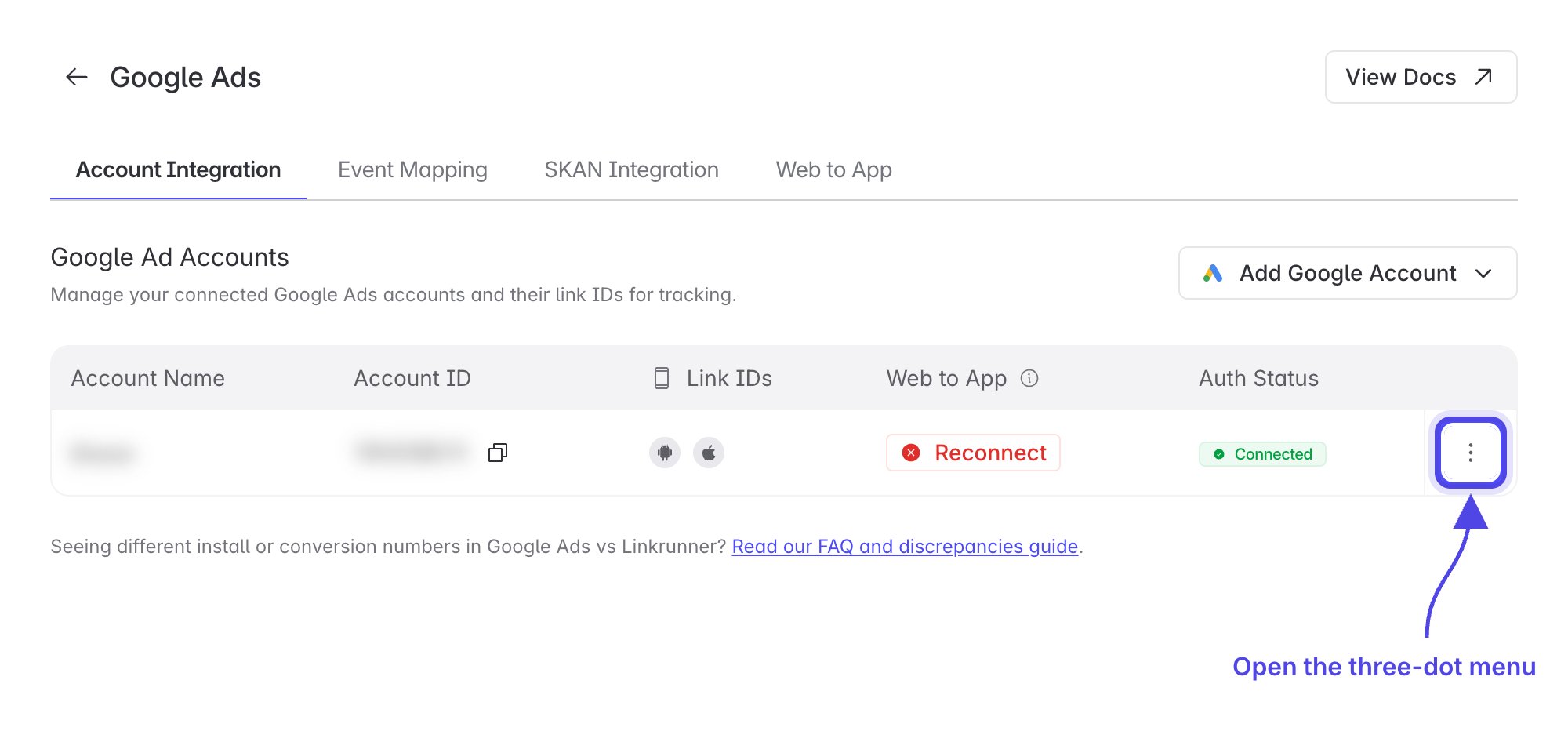Show the Web to App info tooltip icon
This screenshot has width=1568, height=753.
point(1029,378)
